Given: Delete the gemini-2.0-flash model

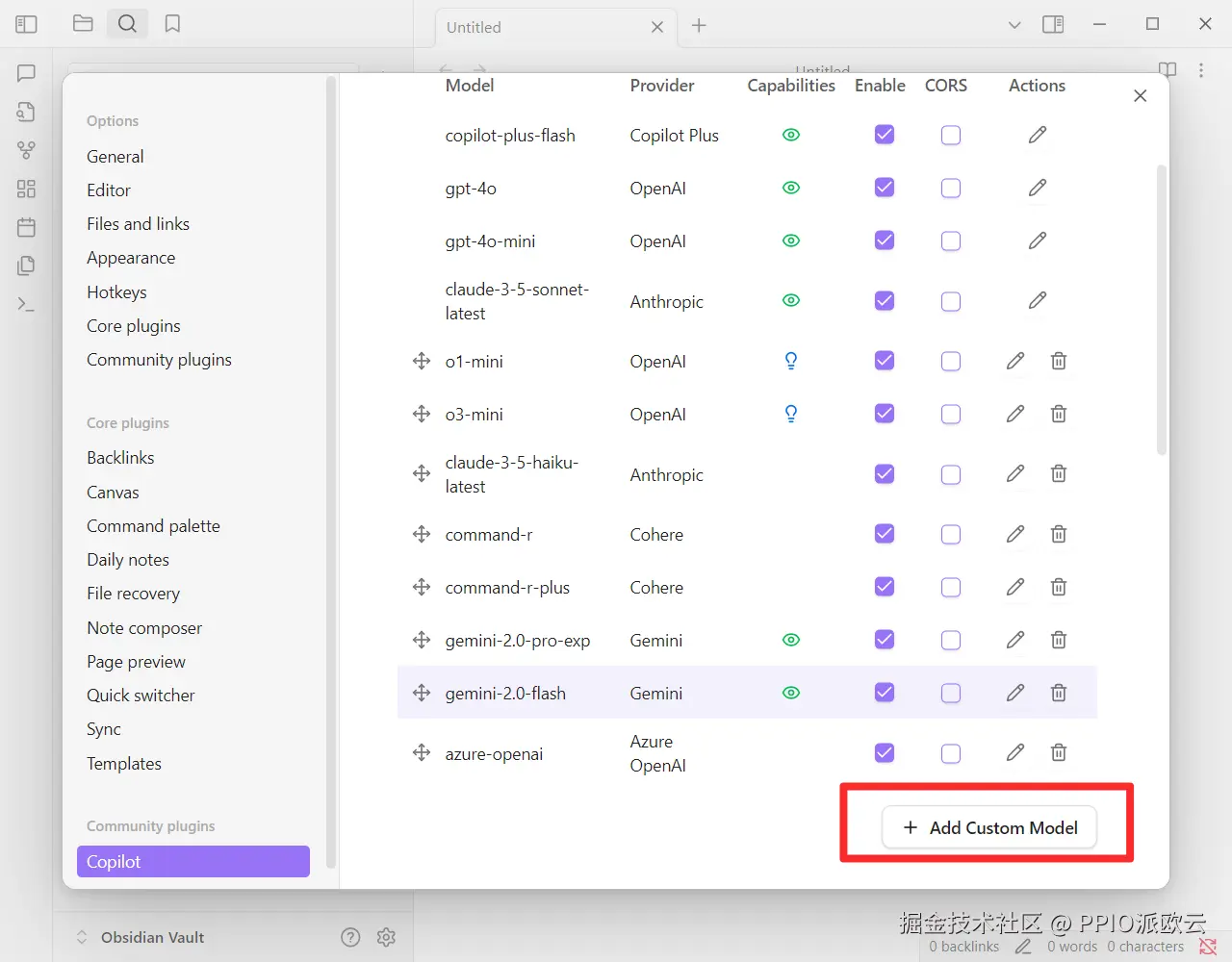Looking at the screenshot, I should tap(1059, 693).
